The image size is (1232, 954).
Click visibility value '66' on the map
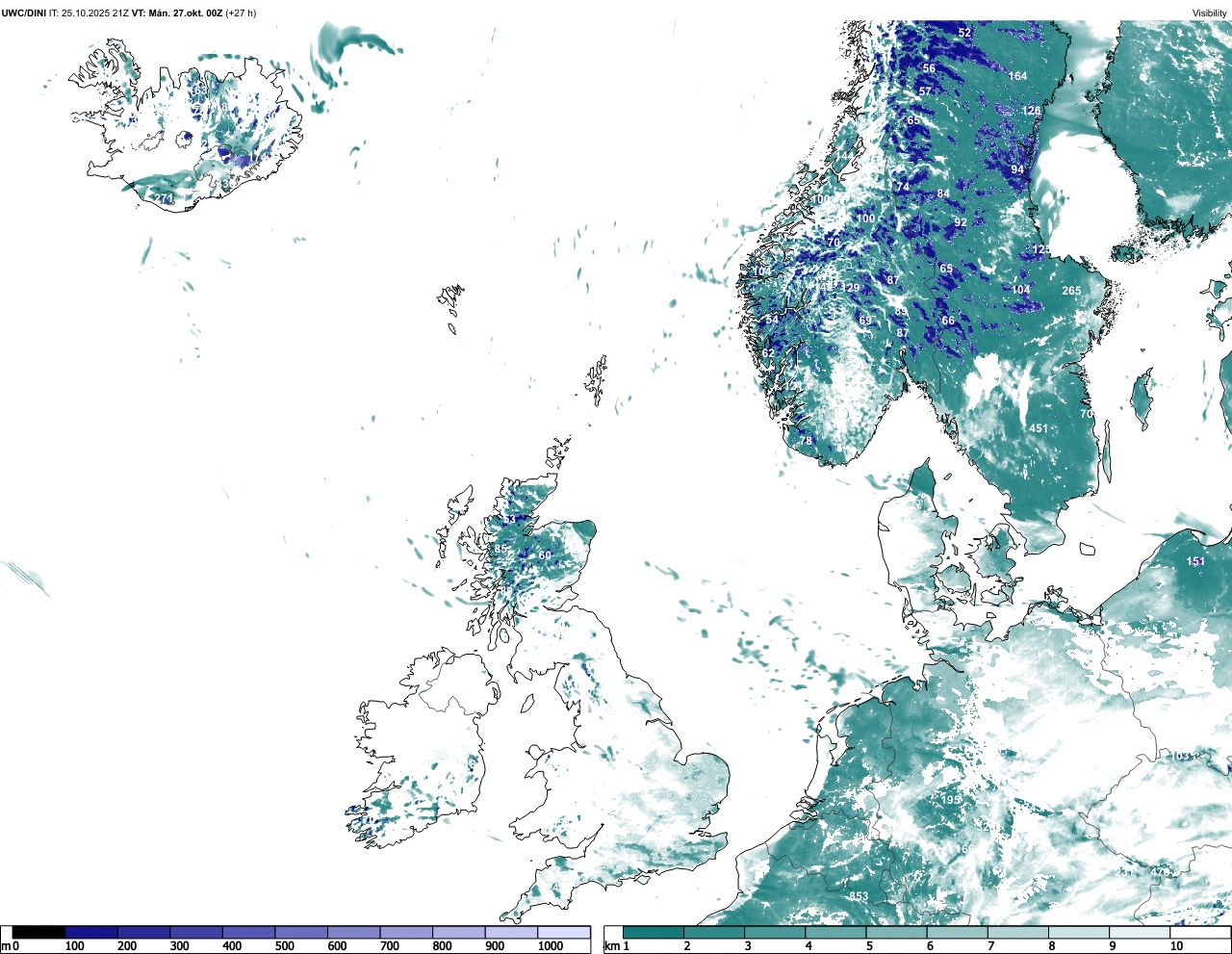[948, 322]
